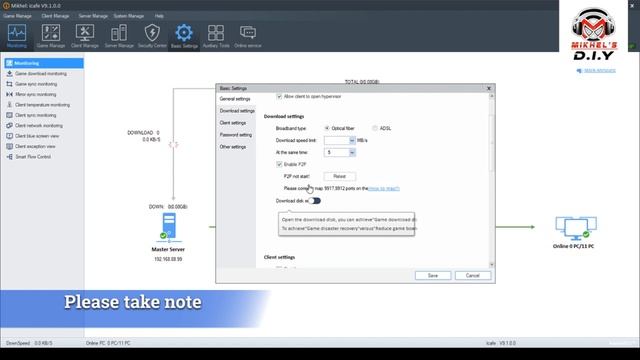
Task: Open the How to map link
Action: (384, 189)
